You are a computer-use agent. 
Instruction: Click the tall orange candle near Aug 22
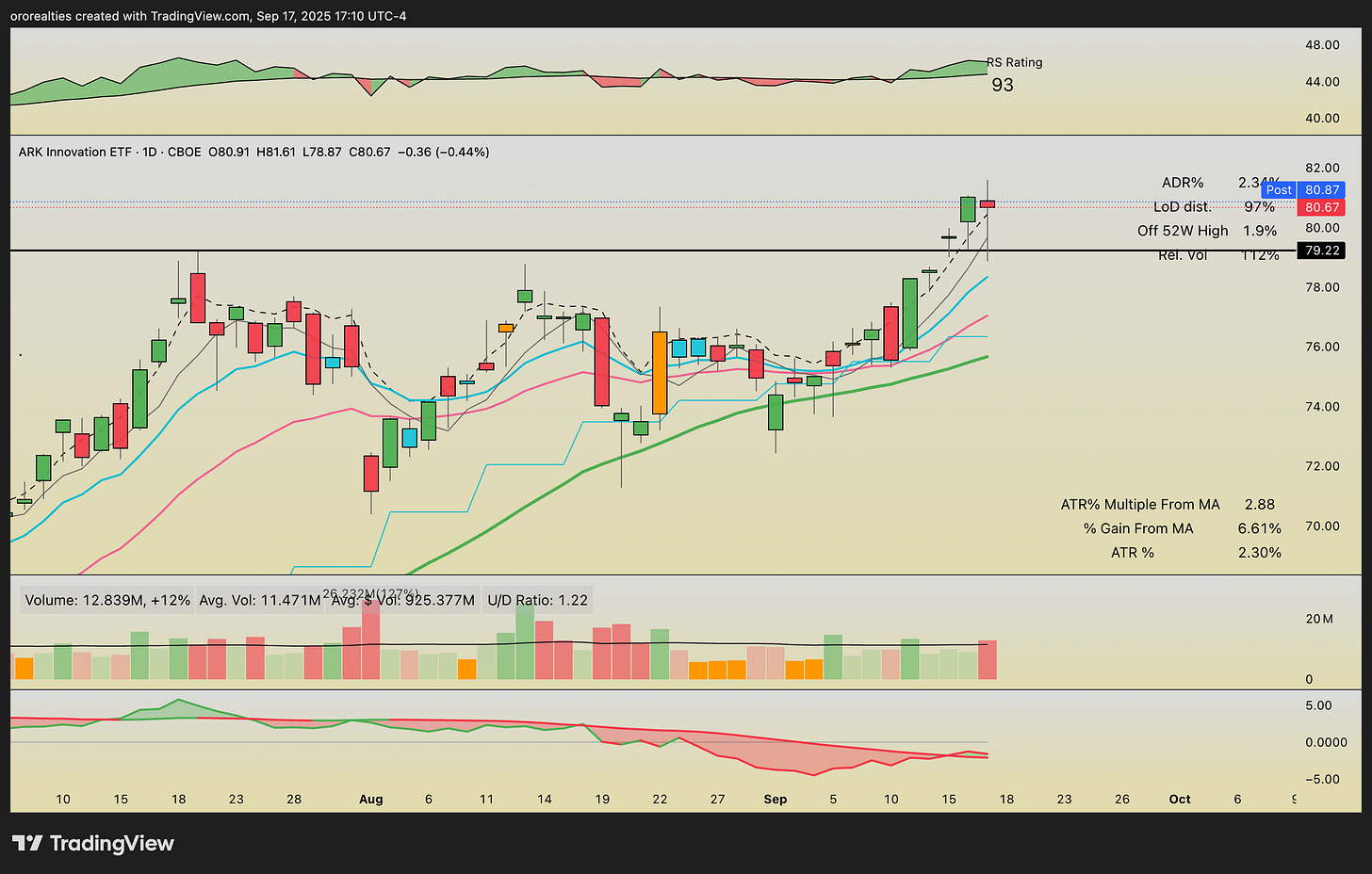660,372
